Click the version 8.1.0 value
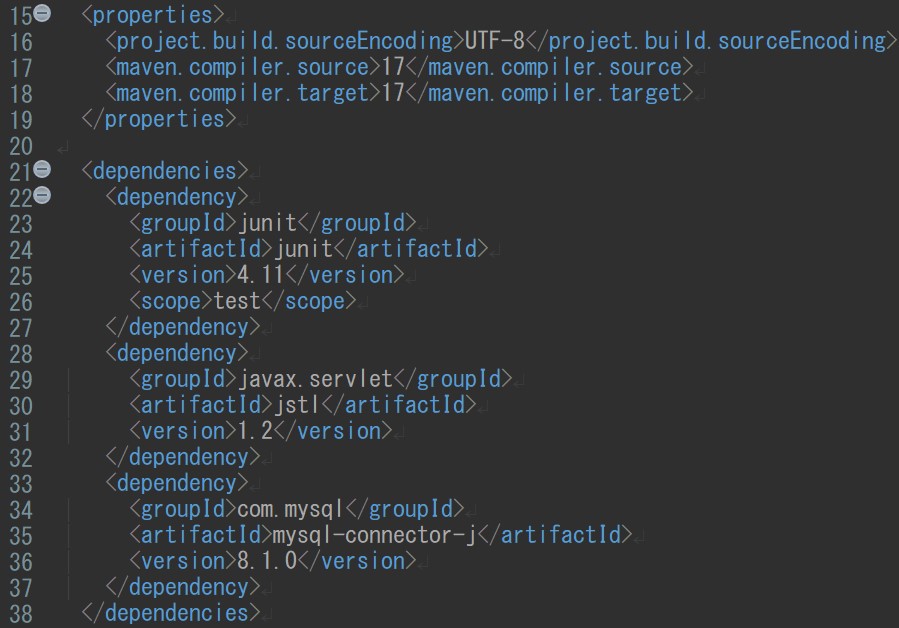 click(267, 561)
